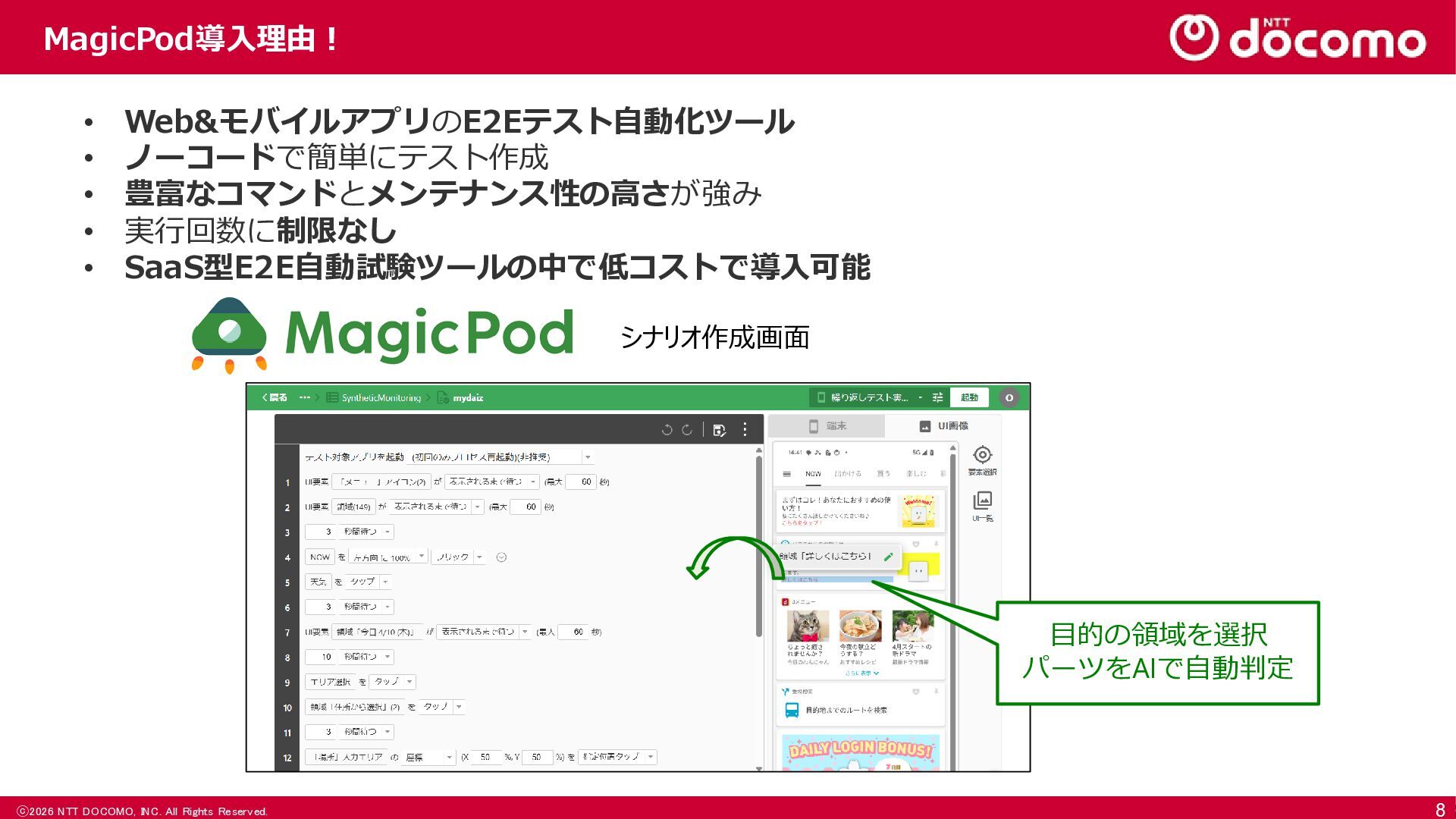Click the 戻る back link
Image resolution: width=1456 pixels, height=819 pixels.
click(275, 397)
